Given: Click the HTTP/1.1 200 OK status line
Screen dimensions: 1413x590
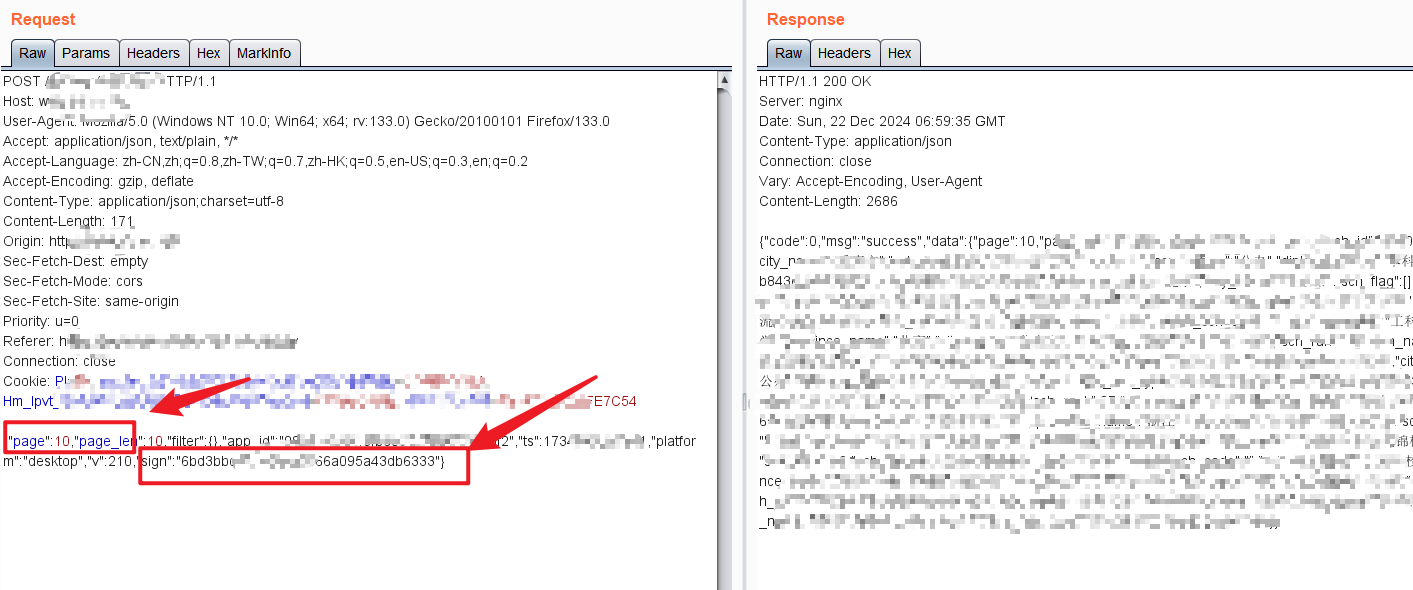Looking at the screenshot, I should point(815,81).
